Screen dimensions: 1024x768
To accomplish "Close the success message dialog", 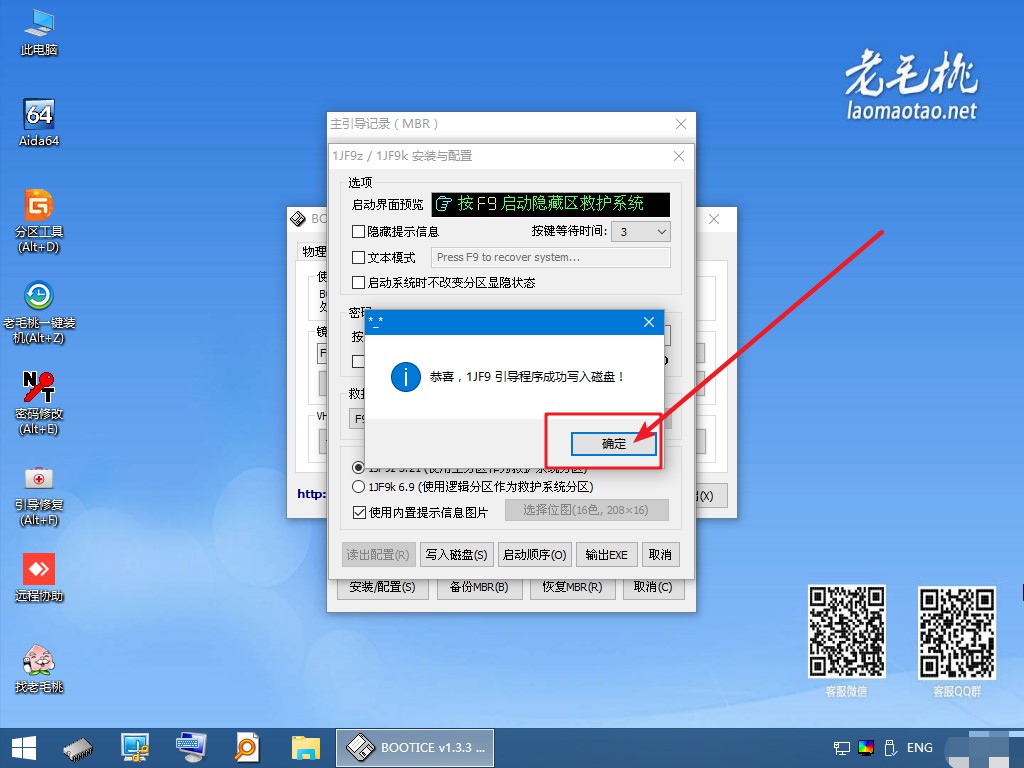I will pos(648,322).
